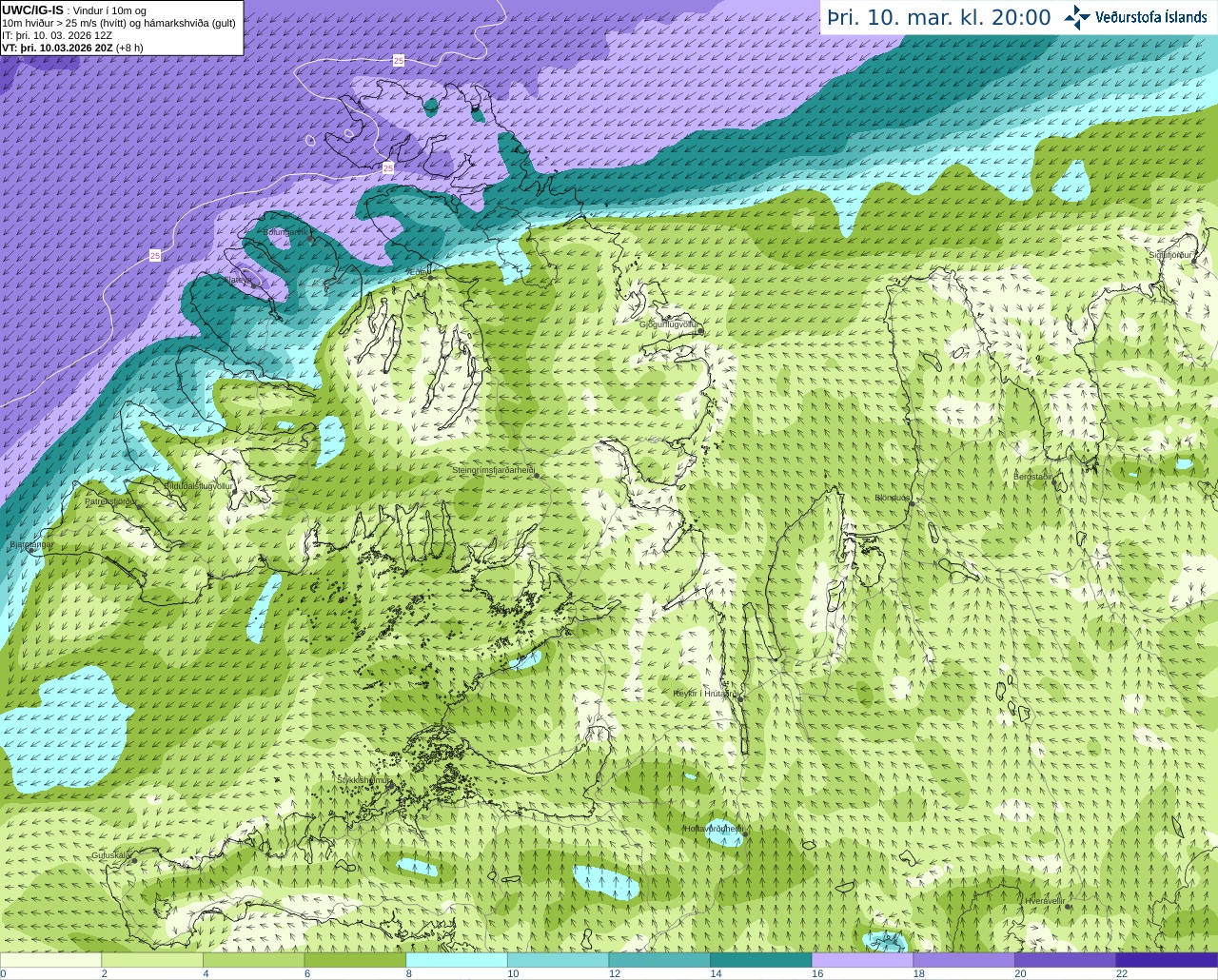
Task: Click the Gjögurflugvöllur station label
Action: 670,324
